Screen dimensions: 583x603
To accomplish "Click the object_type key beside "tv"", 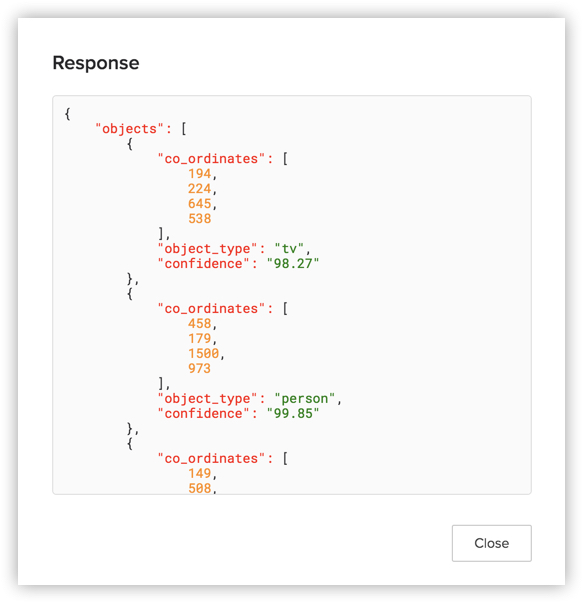I will pyautogui.click(x=207, y=249).
